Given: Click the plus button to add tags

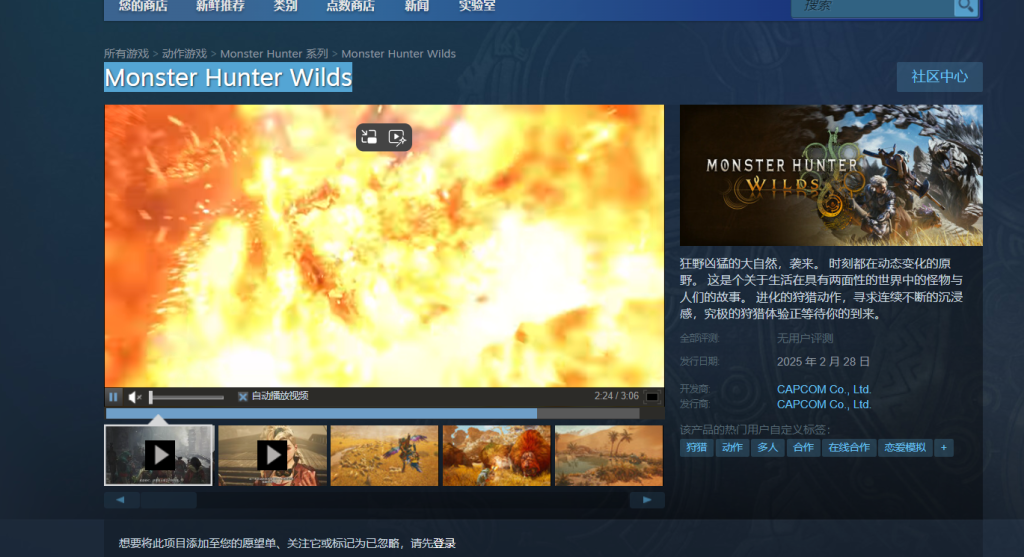Looking at the screenshot, I should click(x=944, y=447).
